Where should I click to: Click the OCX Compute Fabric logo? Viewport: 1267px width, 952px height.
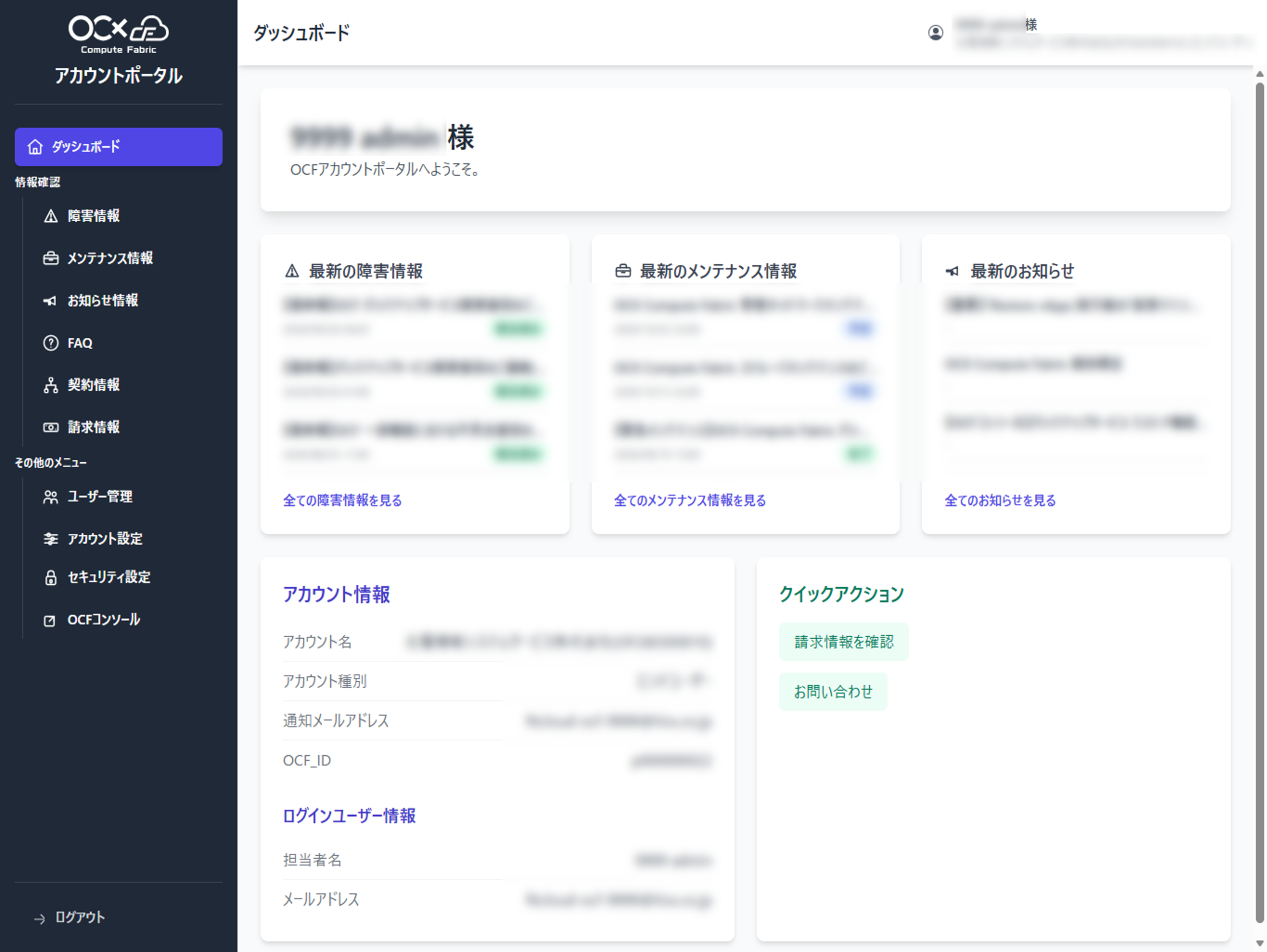(119, 34)
